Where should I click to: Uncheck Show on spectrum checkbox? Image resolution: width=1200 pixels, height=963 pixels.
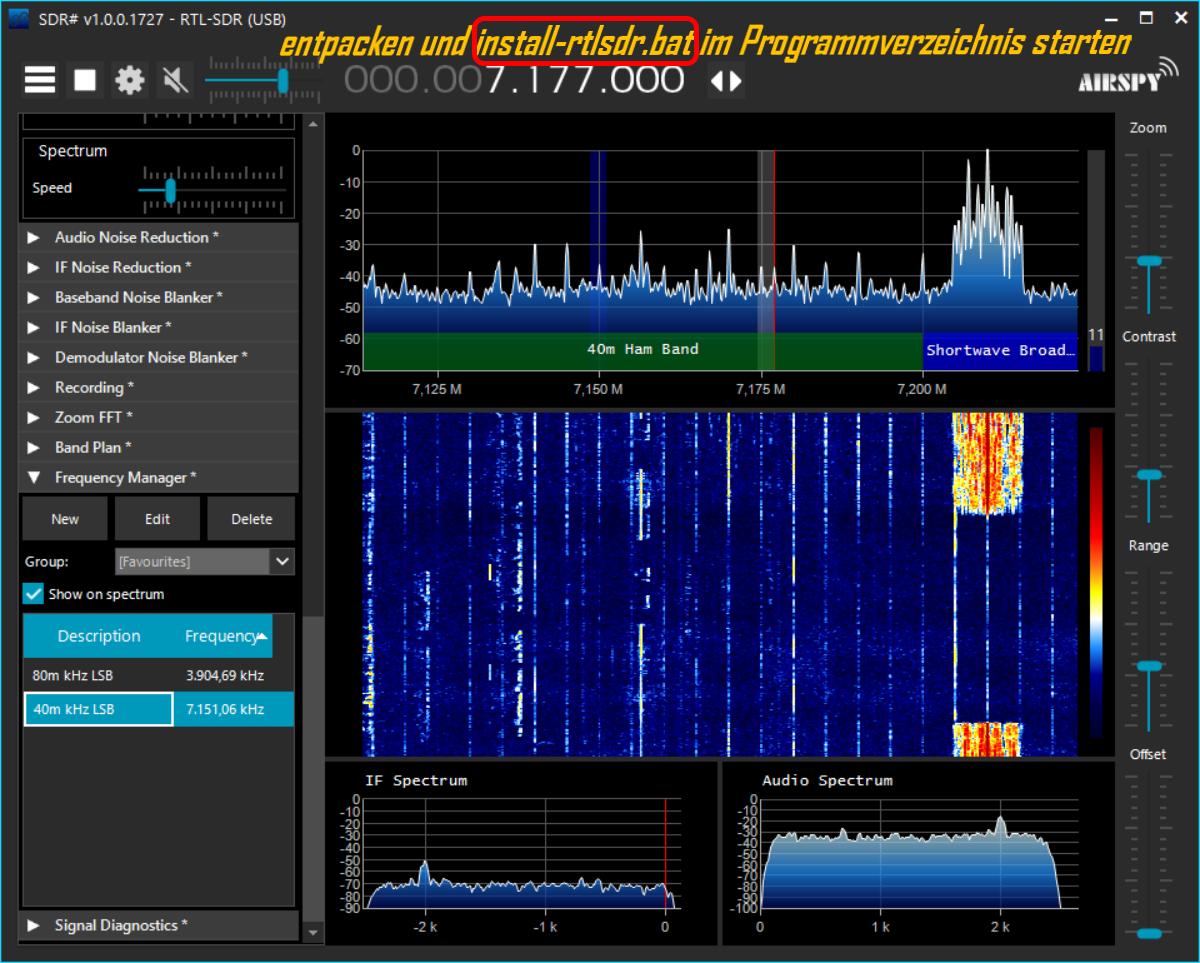(34, 594)
